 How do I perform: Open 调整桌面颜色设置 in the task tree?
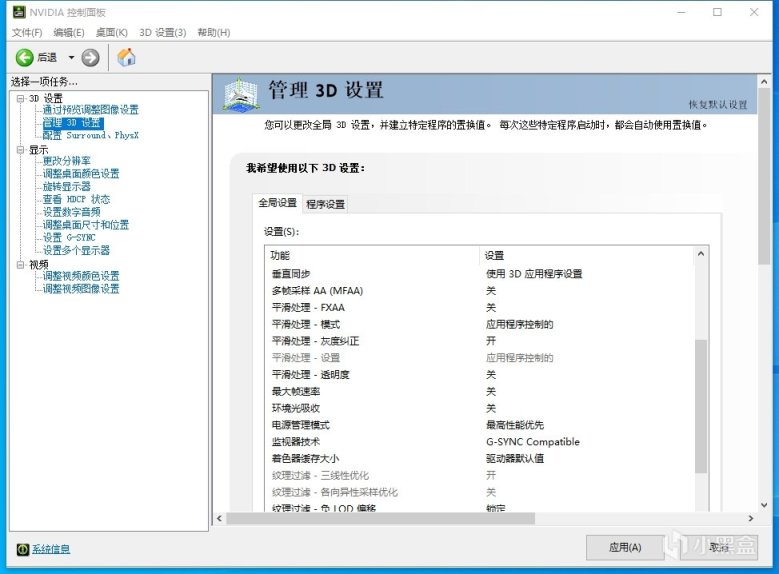pos(81,173)
